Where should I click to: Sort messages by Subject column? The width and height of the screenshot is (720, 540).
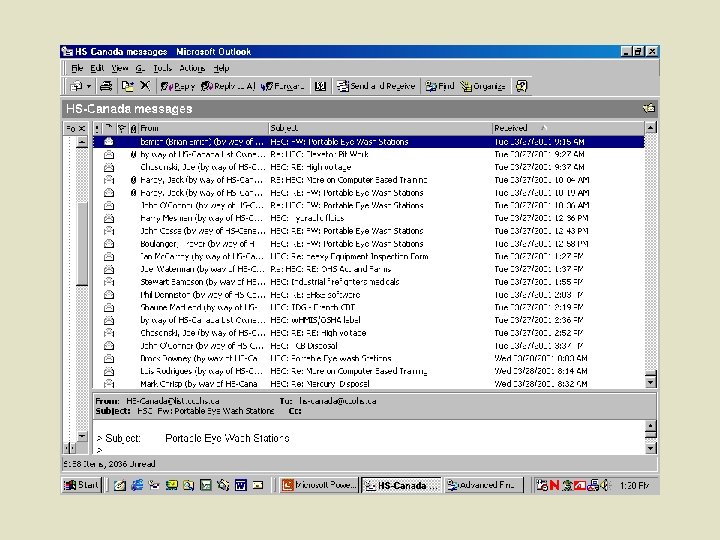(380, 128)
